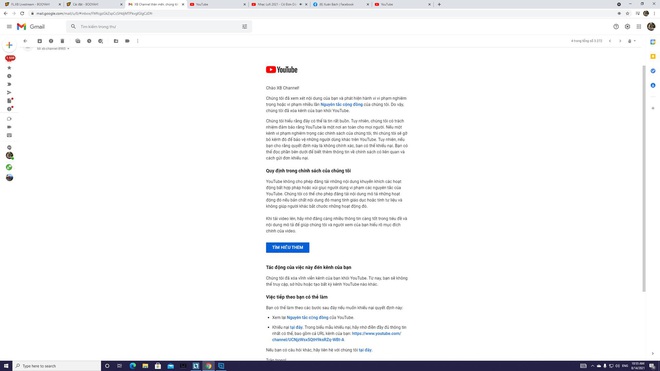This screenshot has height=371, width=660.
Task: Go back to inbox with the back arrow
Action: tap(25, 41)
